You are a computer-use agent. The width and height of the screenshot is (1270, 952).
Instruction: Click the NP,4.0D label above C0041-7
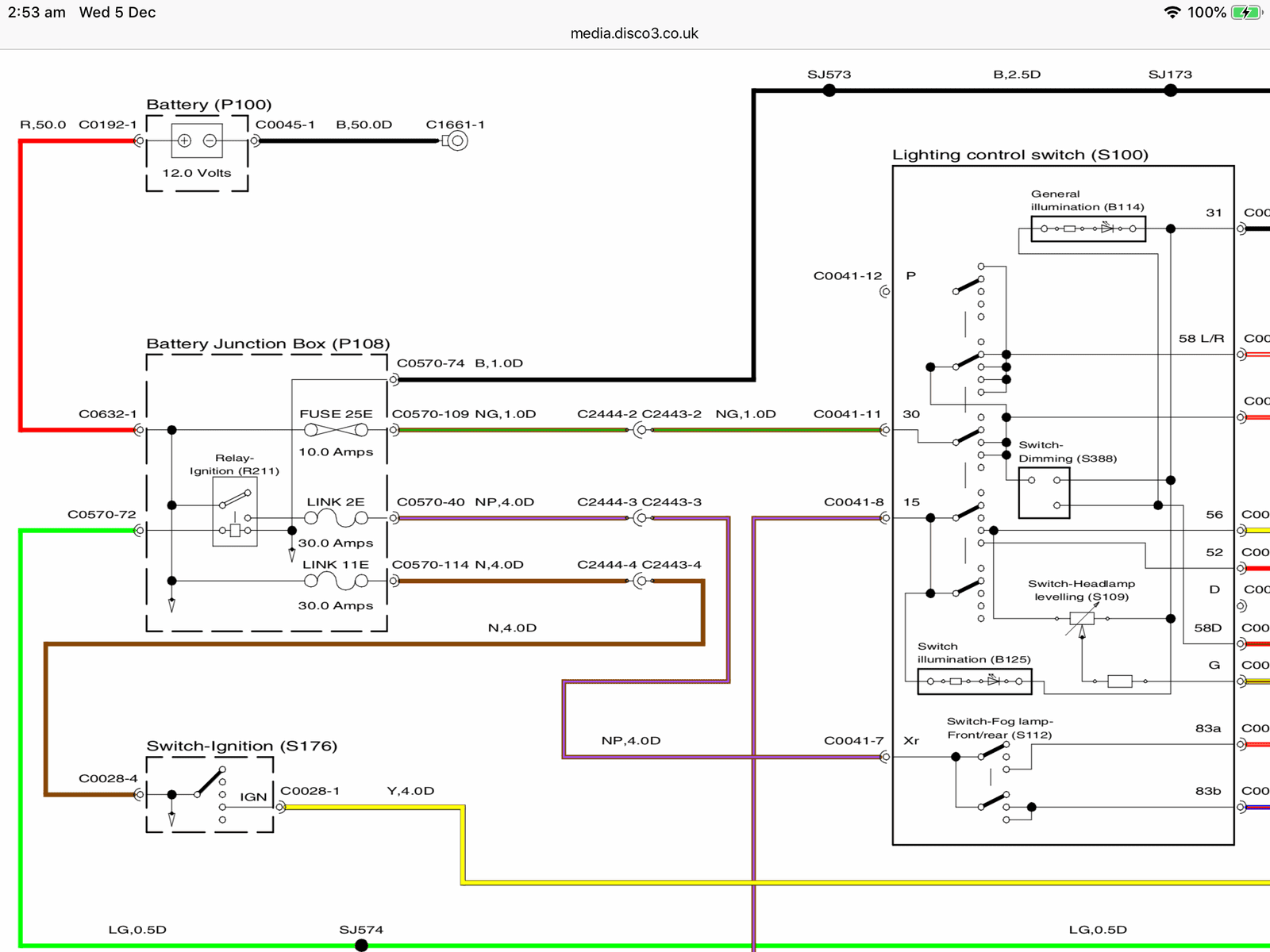[631, 741]
